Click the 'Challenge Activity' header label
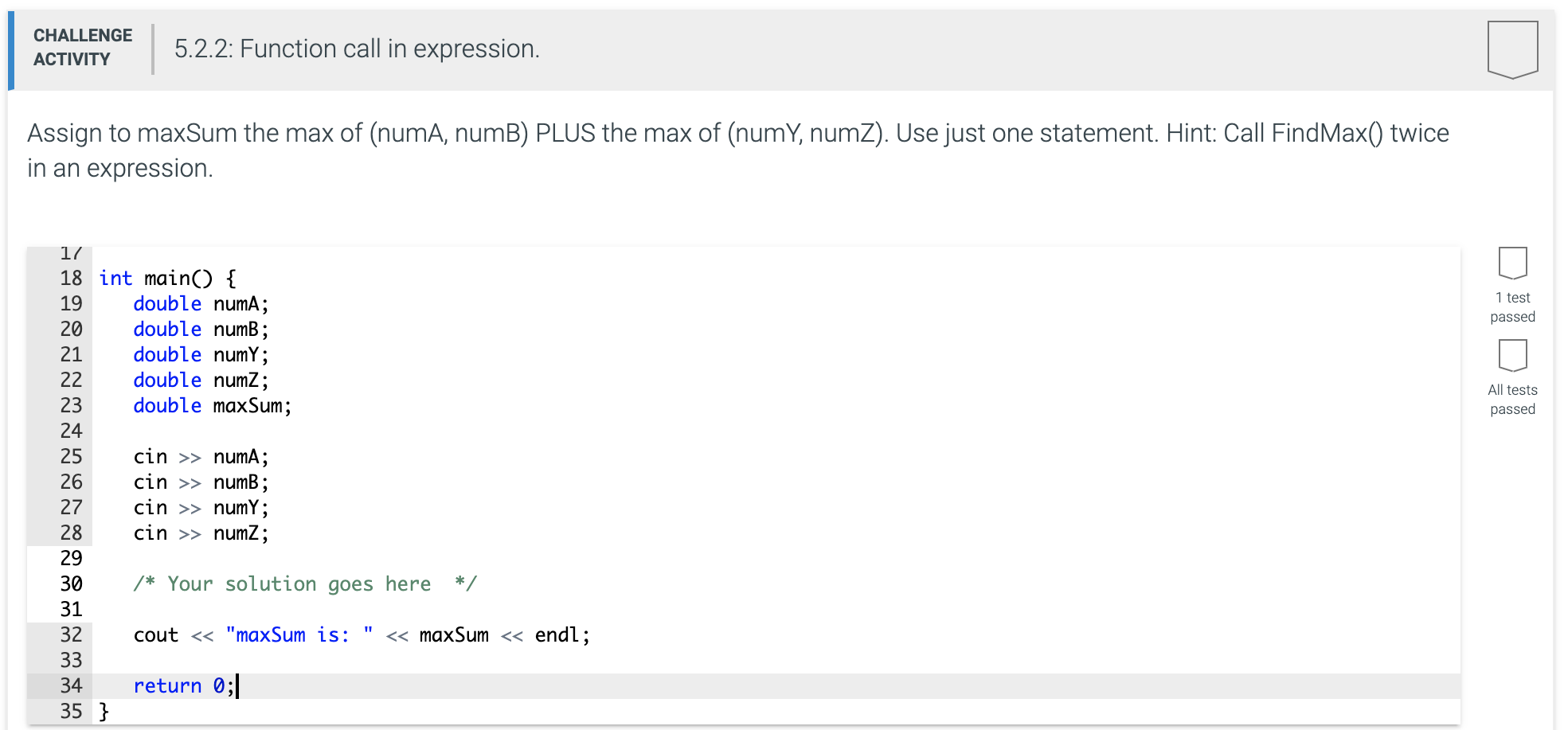The width and height of the screenshot is (1568, 730). (82, 48)
